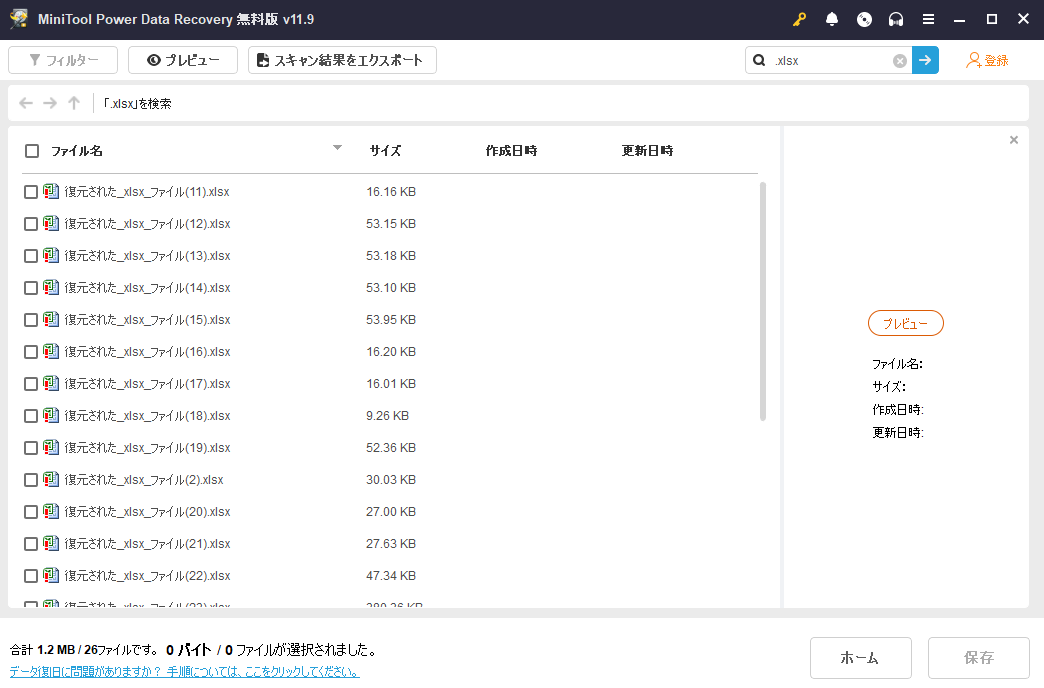
Task: Click the toolbar プレビュー button
Action: click(x=183, y=60)
